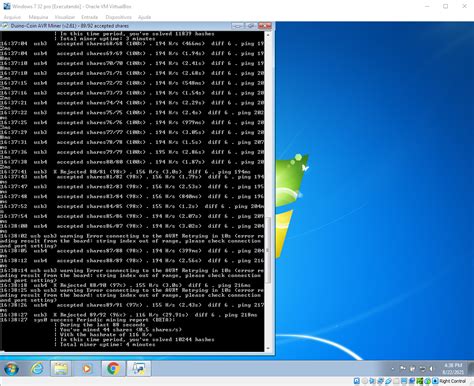474x386 pixels.
Task: Open the Visualizar menu
Action: click(x=65, y=17)
